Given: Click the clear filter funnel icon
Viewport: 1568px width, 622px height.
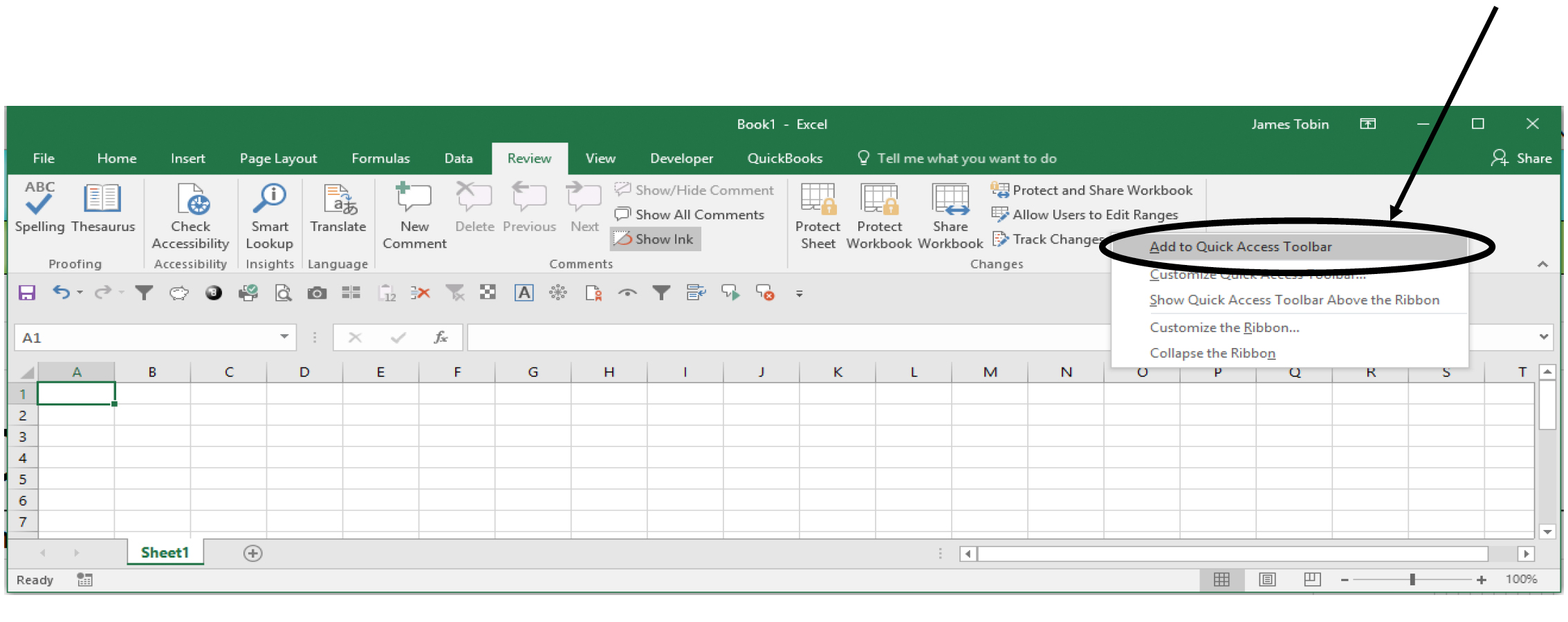Looking at the screenshot, I should click(454, 293).
